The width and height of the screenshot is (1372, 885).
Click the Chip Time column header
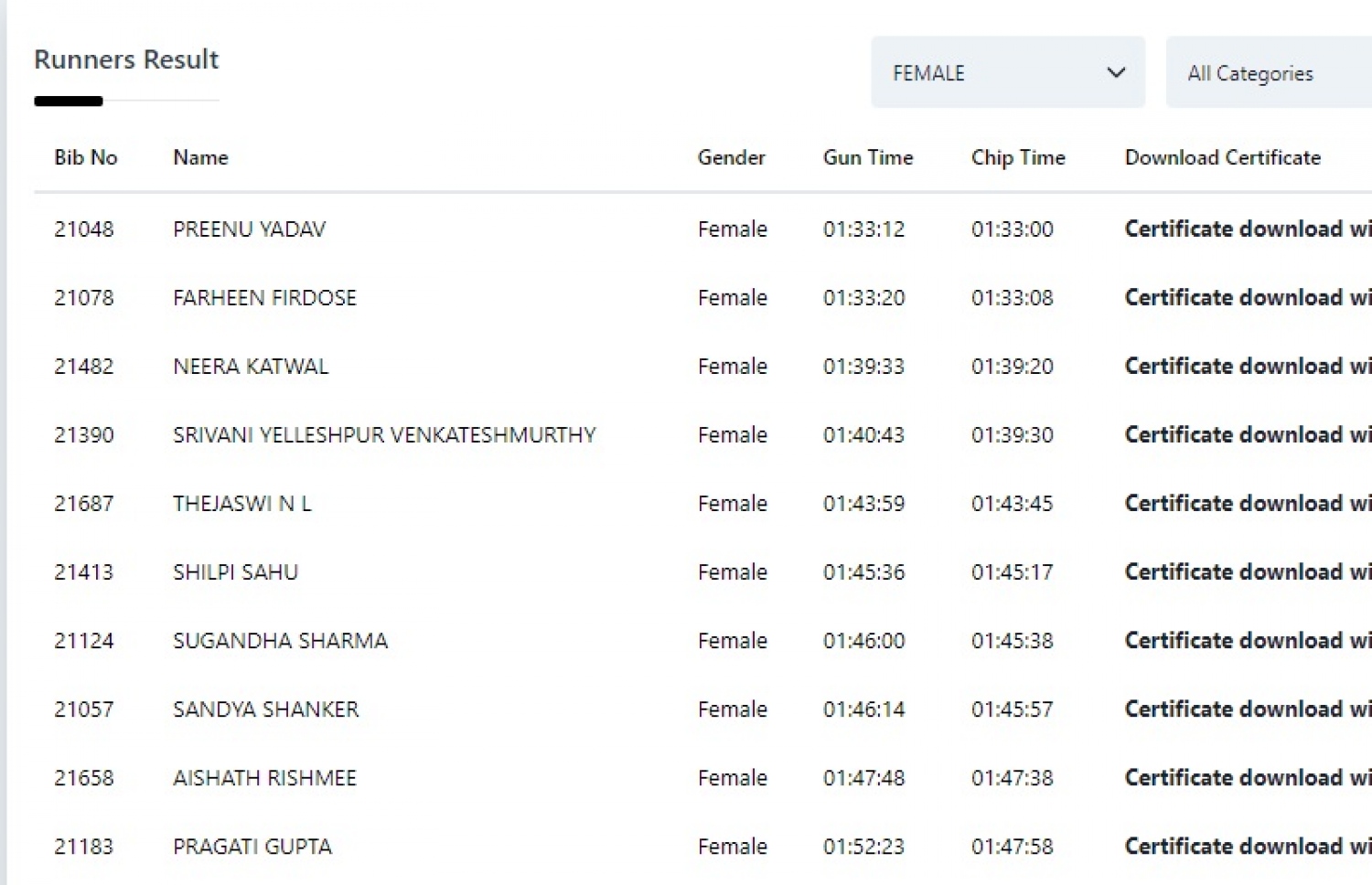click(x=1017, y=157)
